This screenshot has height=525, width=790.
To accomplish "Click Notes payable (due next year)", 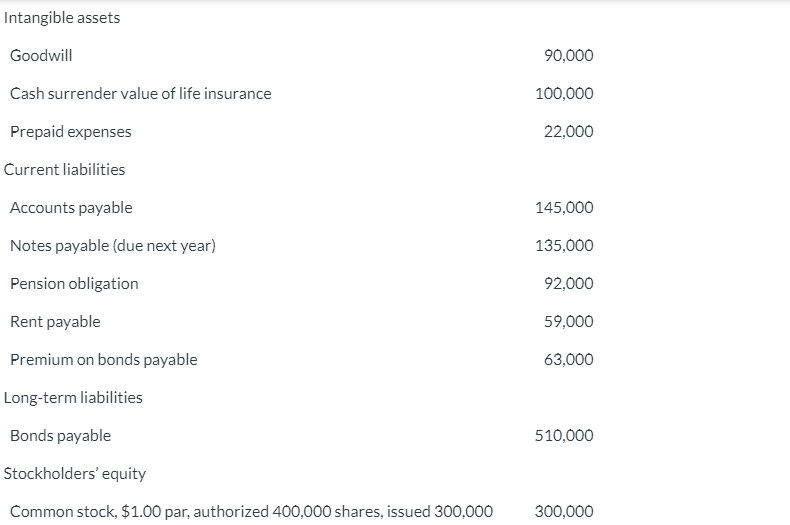I will 113,245.
